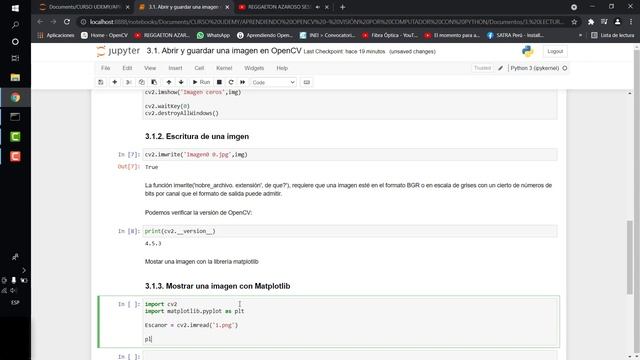Open the browser extensions puzzle icon

tap(591, 22)
